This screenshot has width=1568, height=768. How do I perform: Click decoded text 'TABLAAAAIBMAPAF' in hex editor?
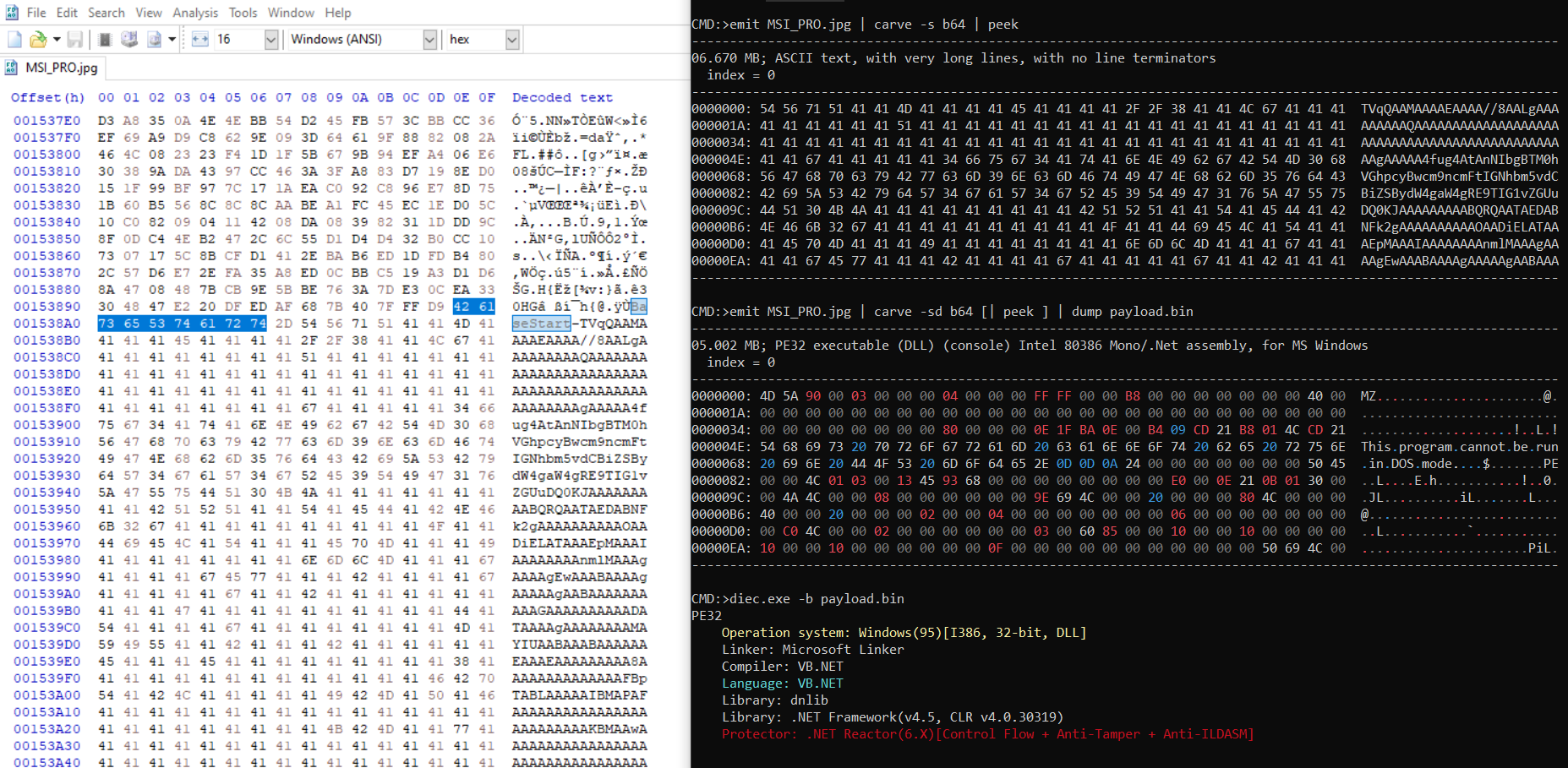pyautogui.click(x=579, y=695)
